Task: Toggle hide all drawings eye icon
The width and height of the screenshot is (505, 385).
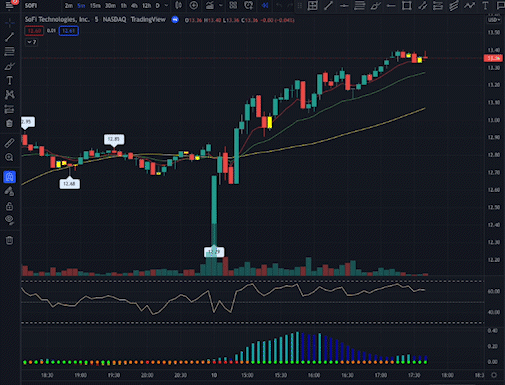Action: tap(9, 220)
